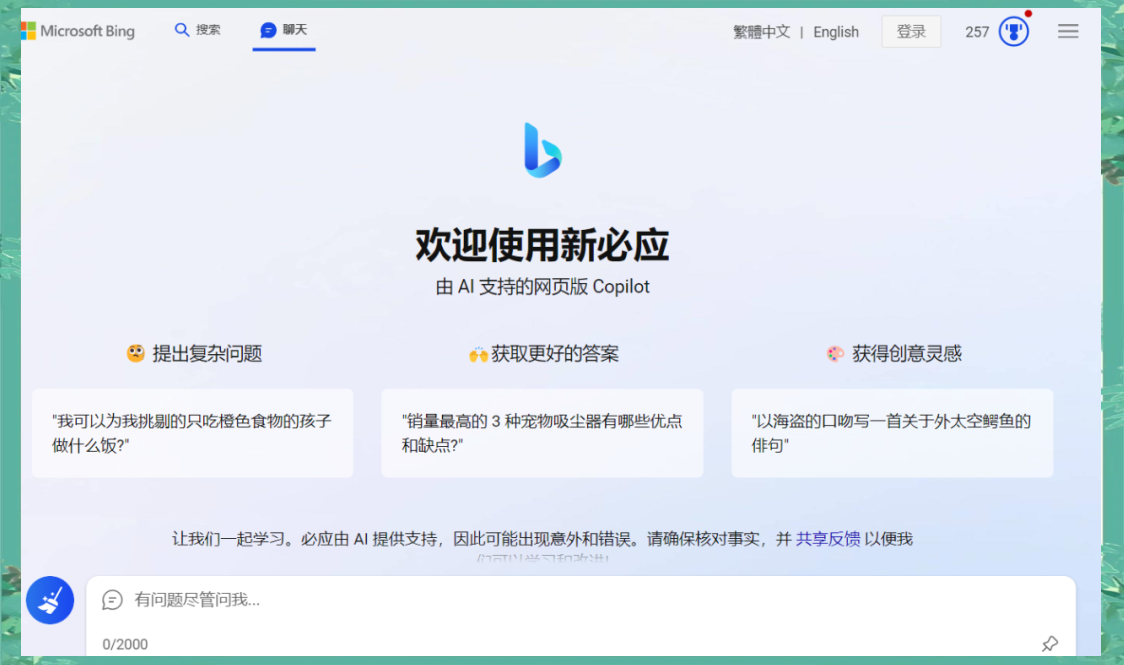The image size is (1124, 665).
Task: Click the 登录 sign-in button
Action: point(911,32)
